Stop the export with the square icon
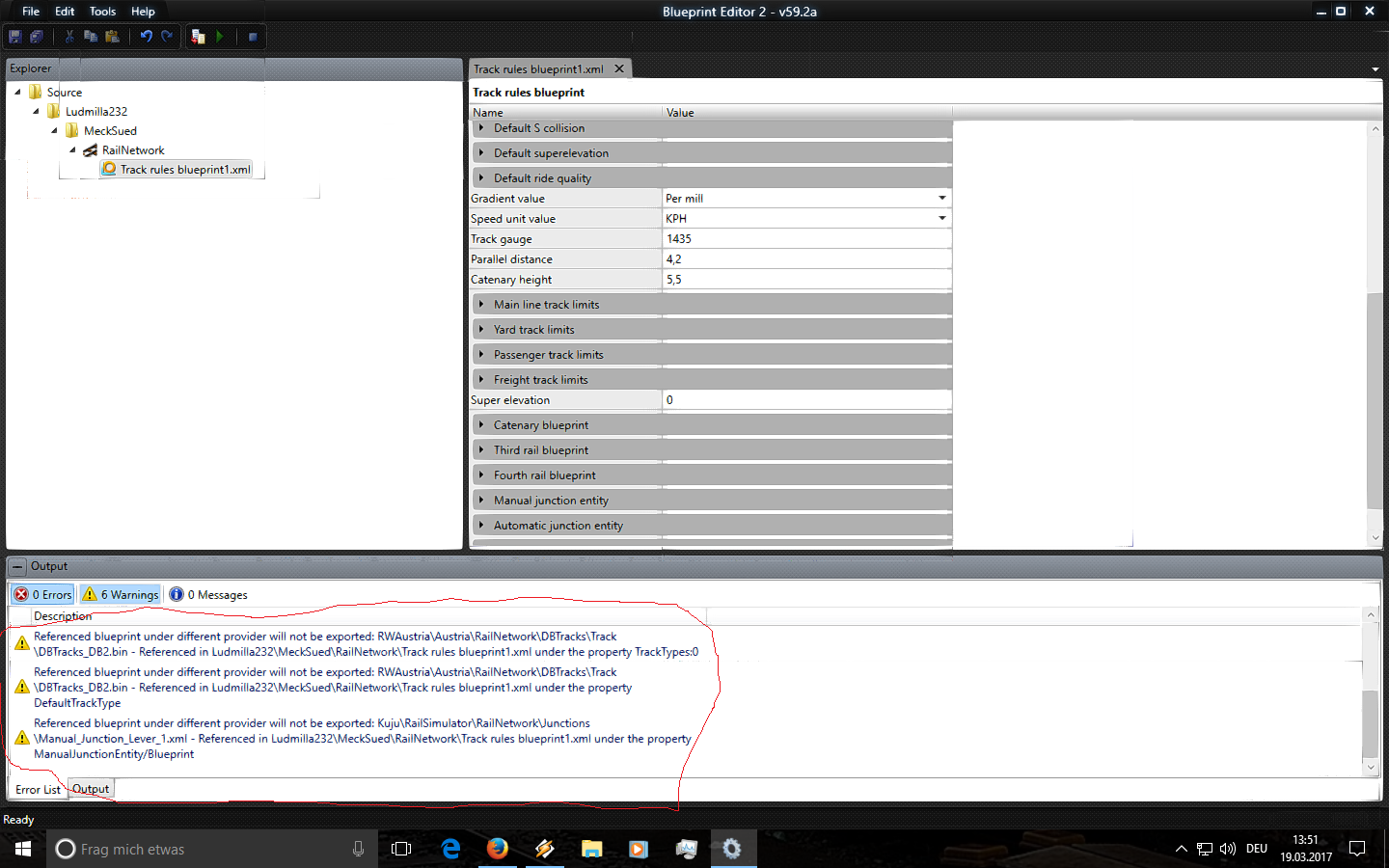The width and height of the screenshot is (1389, 868). coord(253,37)
